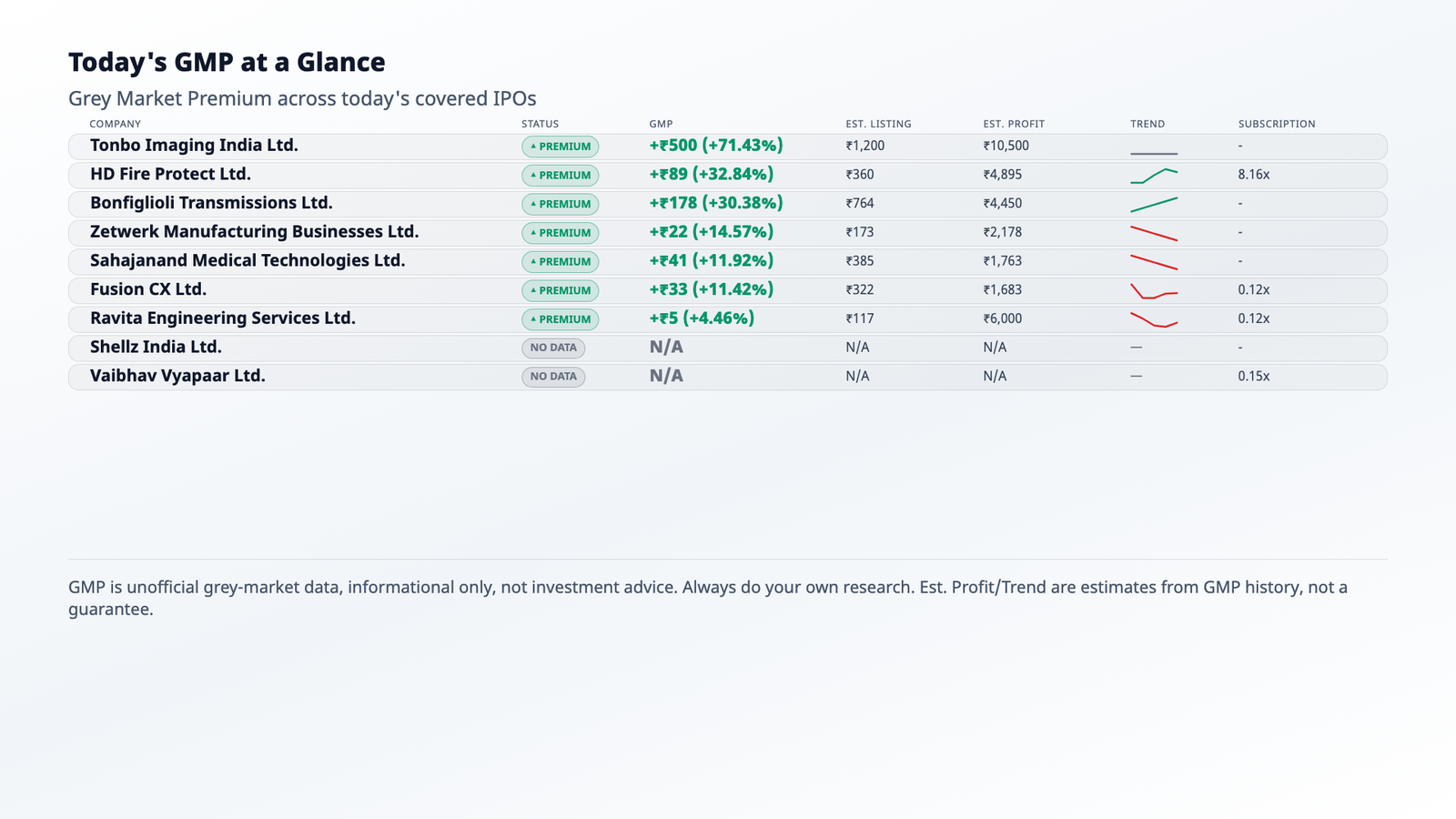Image resolution: width=1456 pixels, height=819 pixels.
Task: Click Sahajanand Medical trend sparkline
Action: pos(1154,262)
